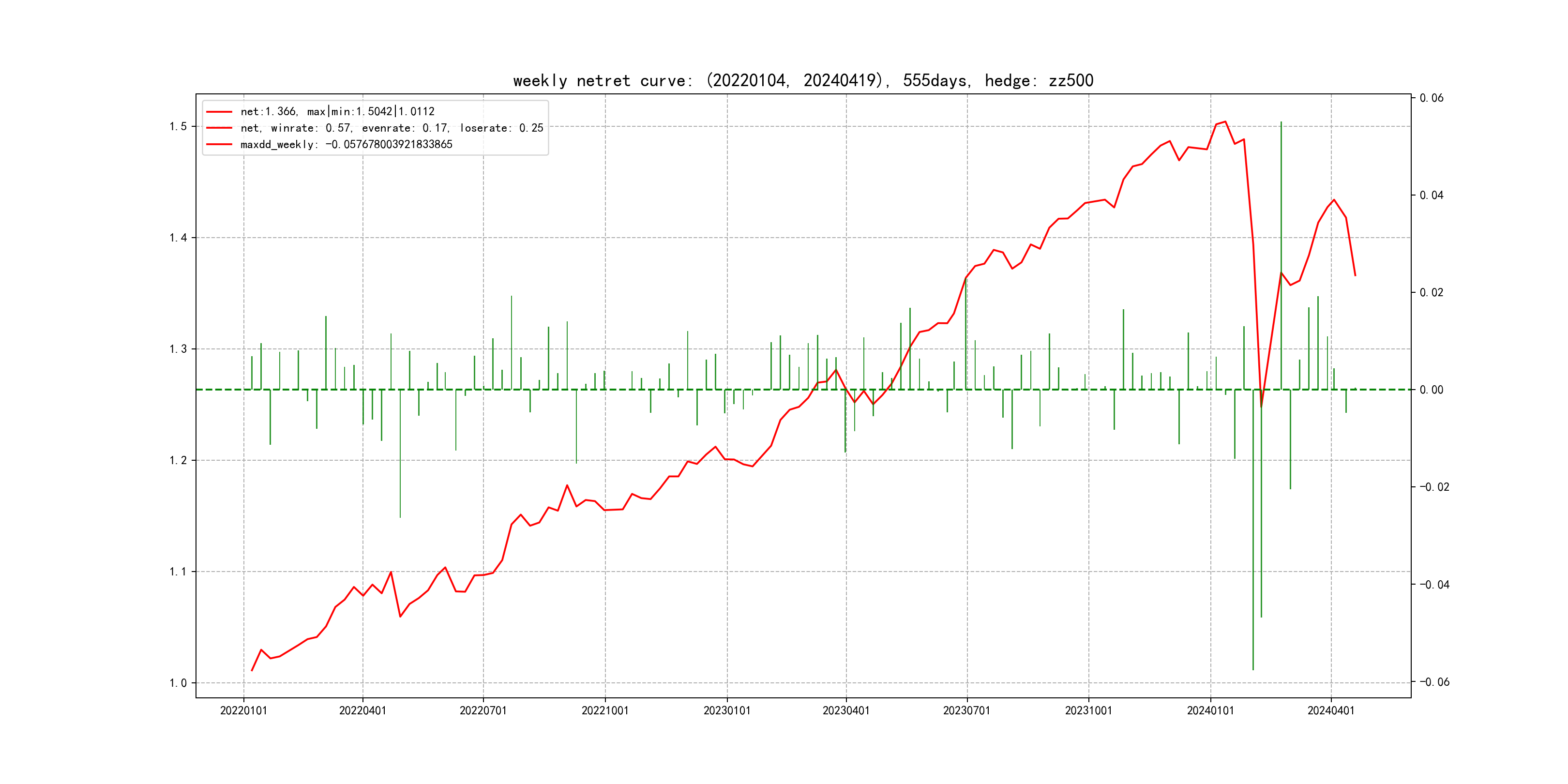Click the 1.0 left y-axis tick label
Viewport: 1568px width, 784px height.
178,683
